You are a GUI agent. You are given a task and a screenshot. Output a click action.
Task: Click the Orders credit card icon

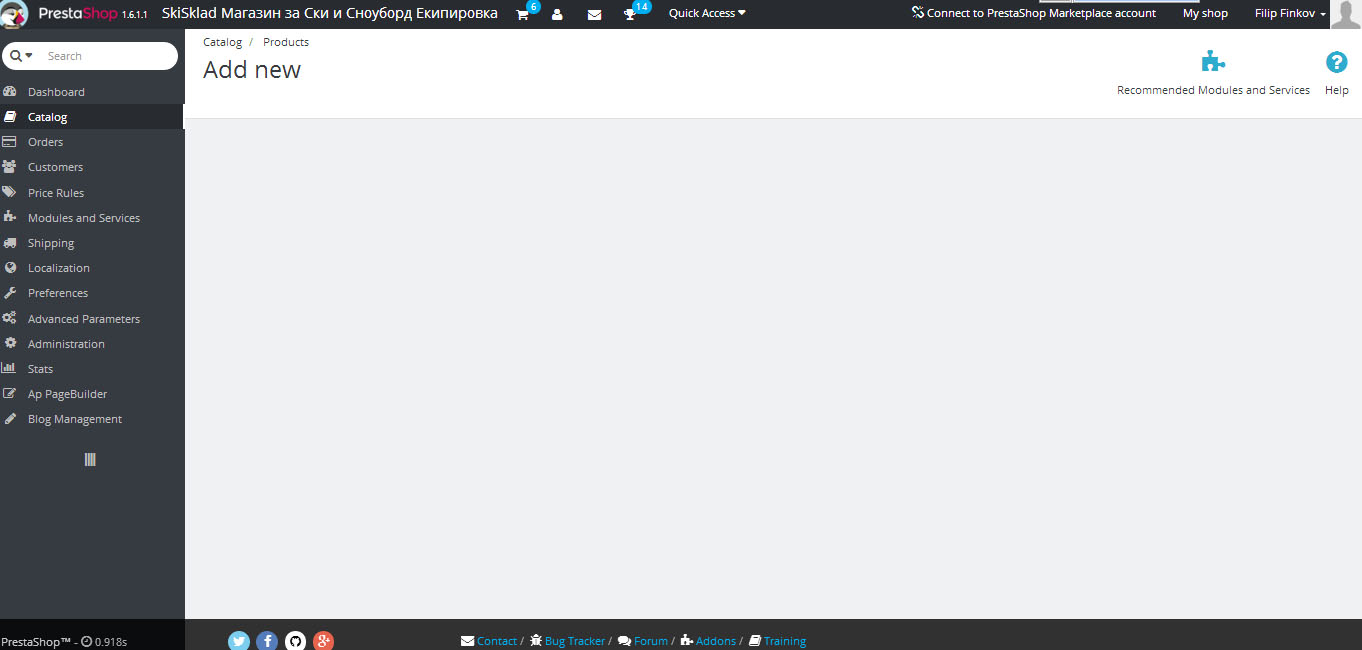coord(9,142)
